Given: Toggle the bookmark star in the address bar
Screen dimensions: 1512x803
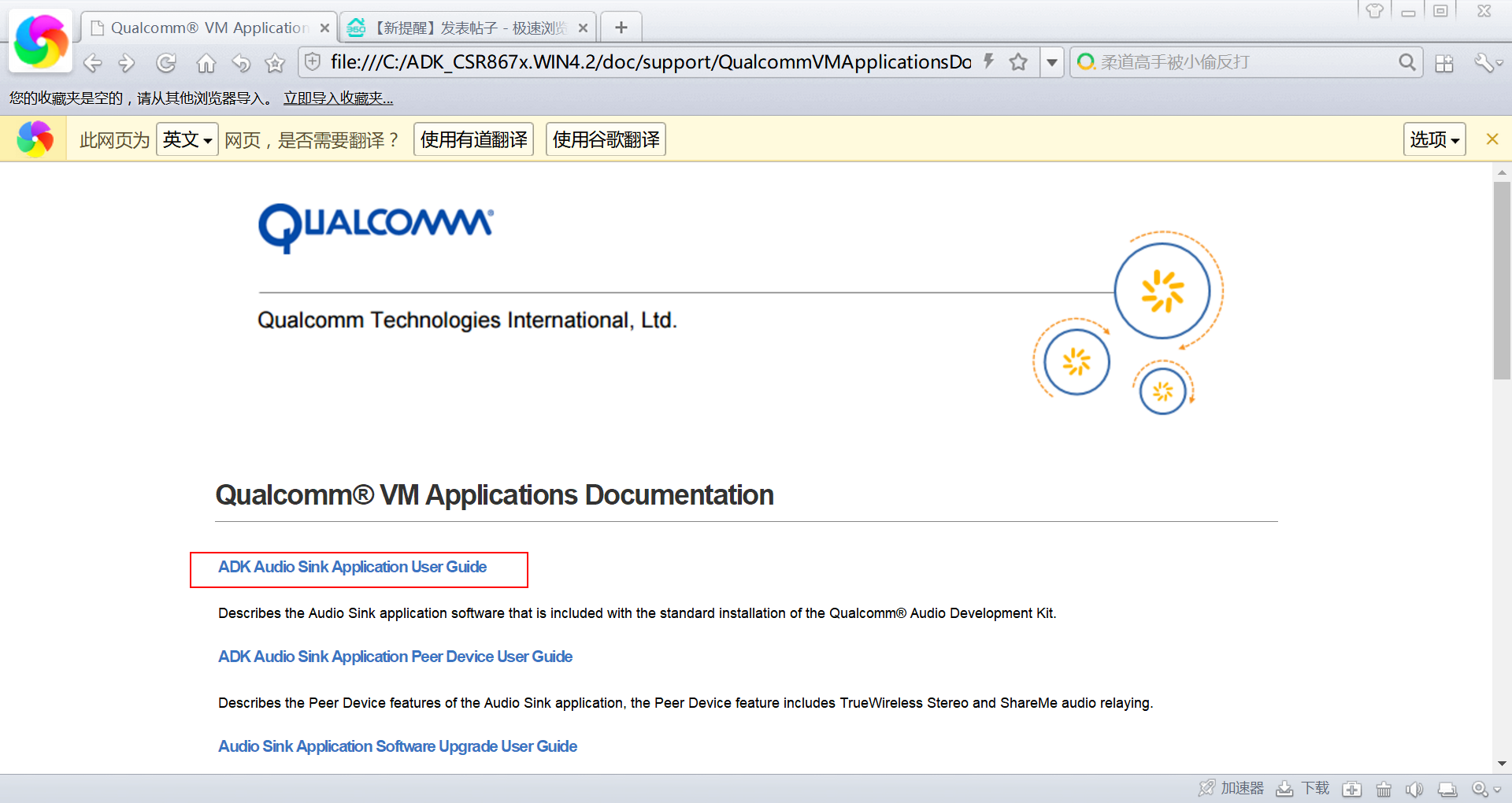Looking at the screenshot, I should [x=1018, y=62].
